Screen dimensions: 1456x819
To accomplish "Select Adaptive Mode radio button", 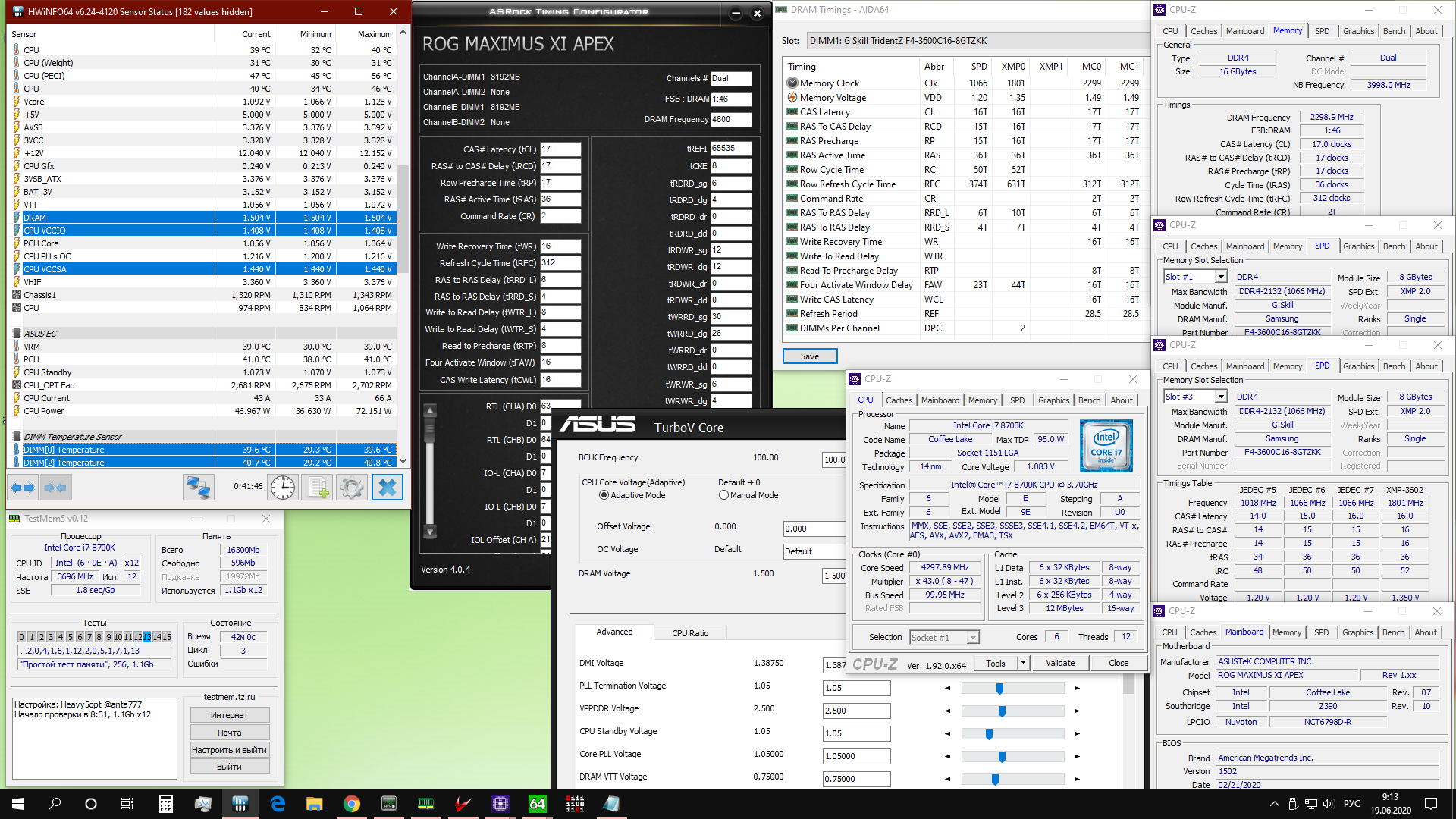I will (604, 495).
